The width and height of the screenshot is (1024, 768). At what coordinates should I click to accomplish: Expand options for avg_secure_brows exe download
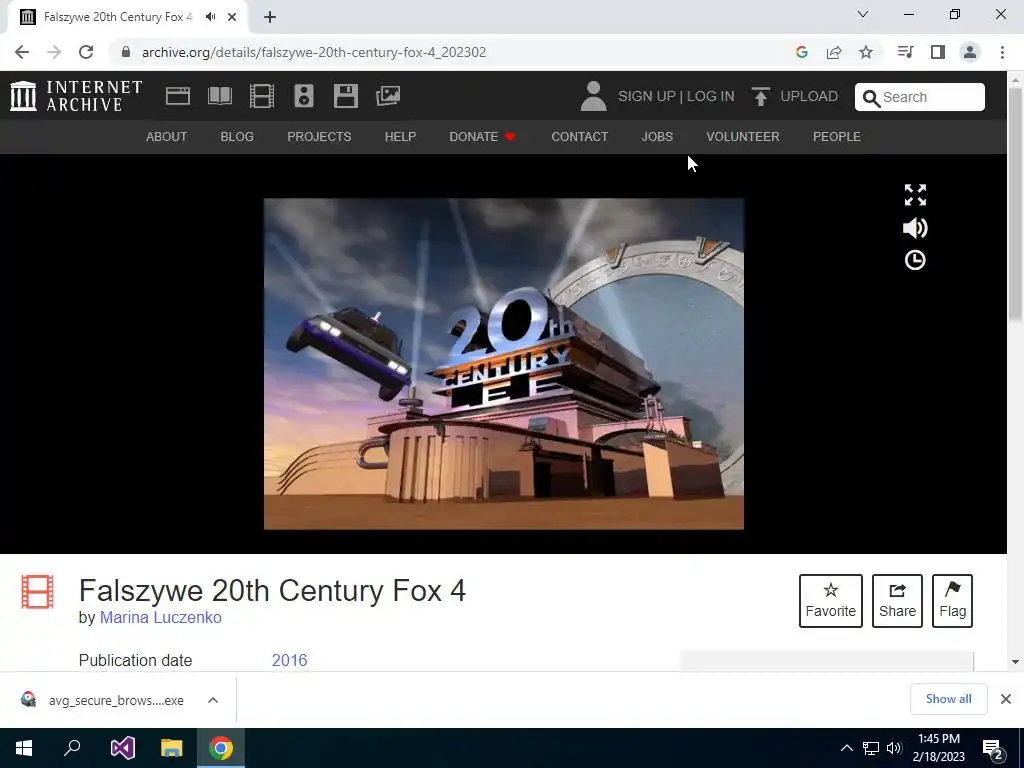click(213, 700)
